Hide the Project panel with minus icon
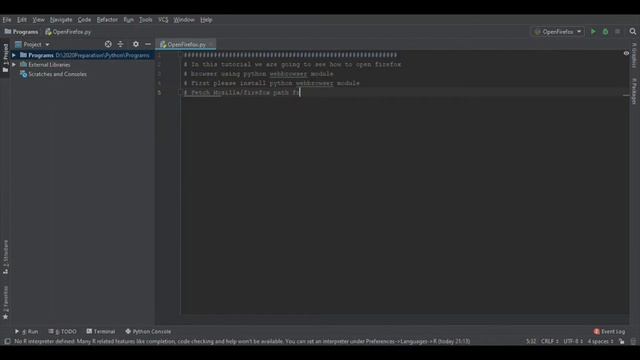 click(148, 44)
